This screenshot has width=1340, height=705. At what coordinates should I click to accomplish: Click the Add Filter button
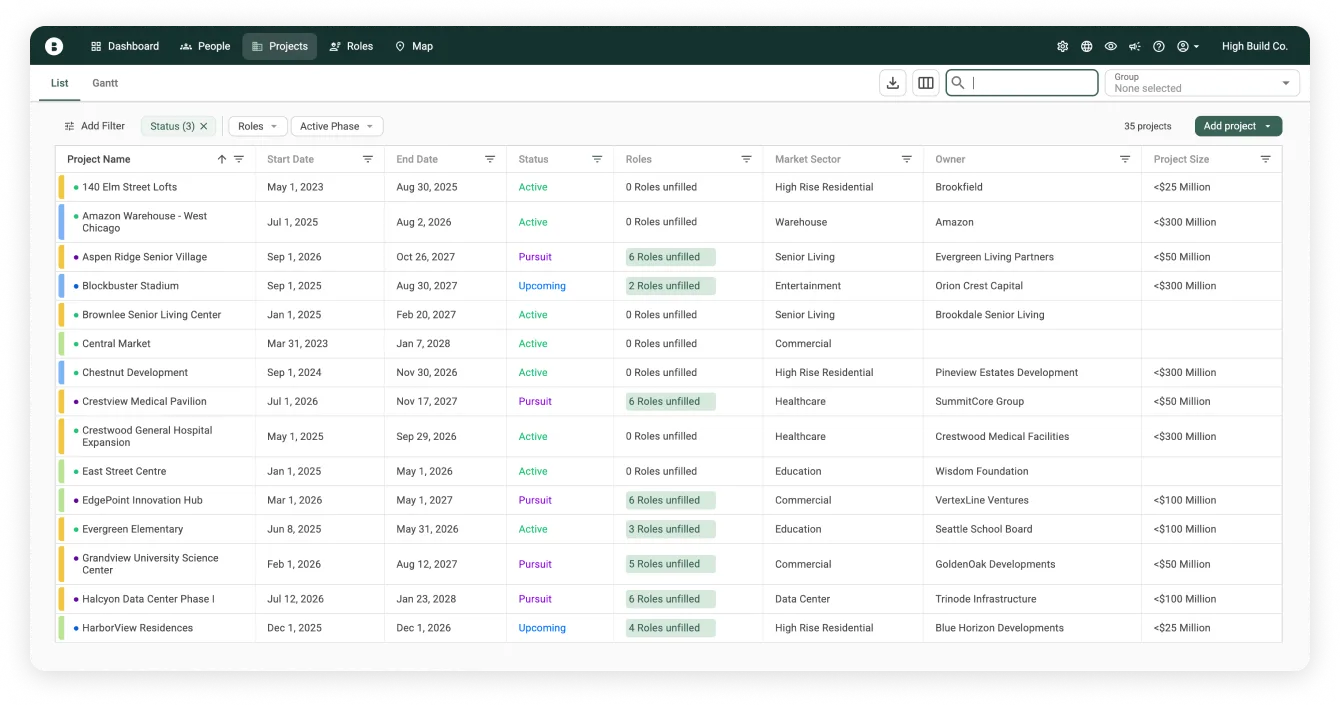tap(95, 126)
